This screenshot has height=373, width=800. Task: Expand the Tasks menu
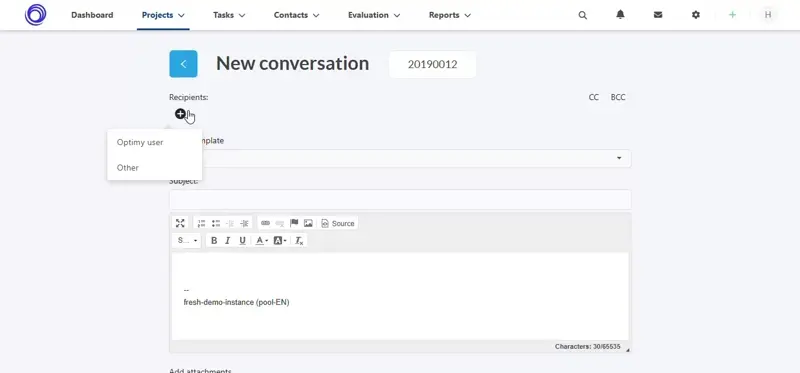pyautogui.click(x=229, y=15)
